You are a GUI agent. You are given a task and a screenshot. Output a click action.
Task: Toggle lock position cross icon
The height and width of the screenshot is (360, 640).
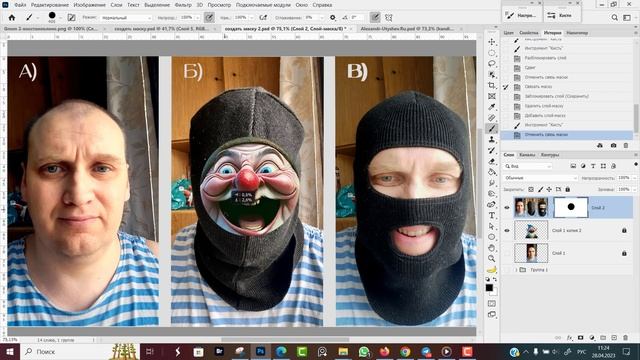549,189
